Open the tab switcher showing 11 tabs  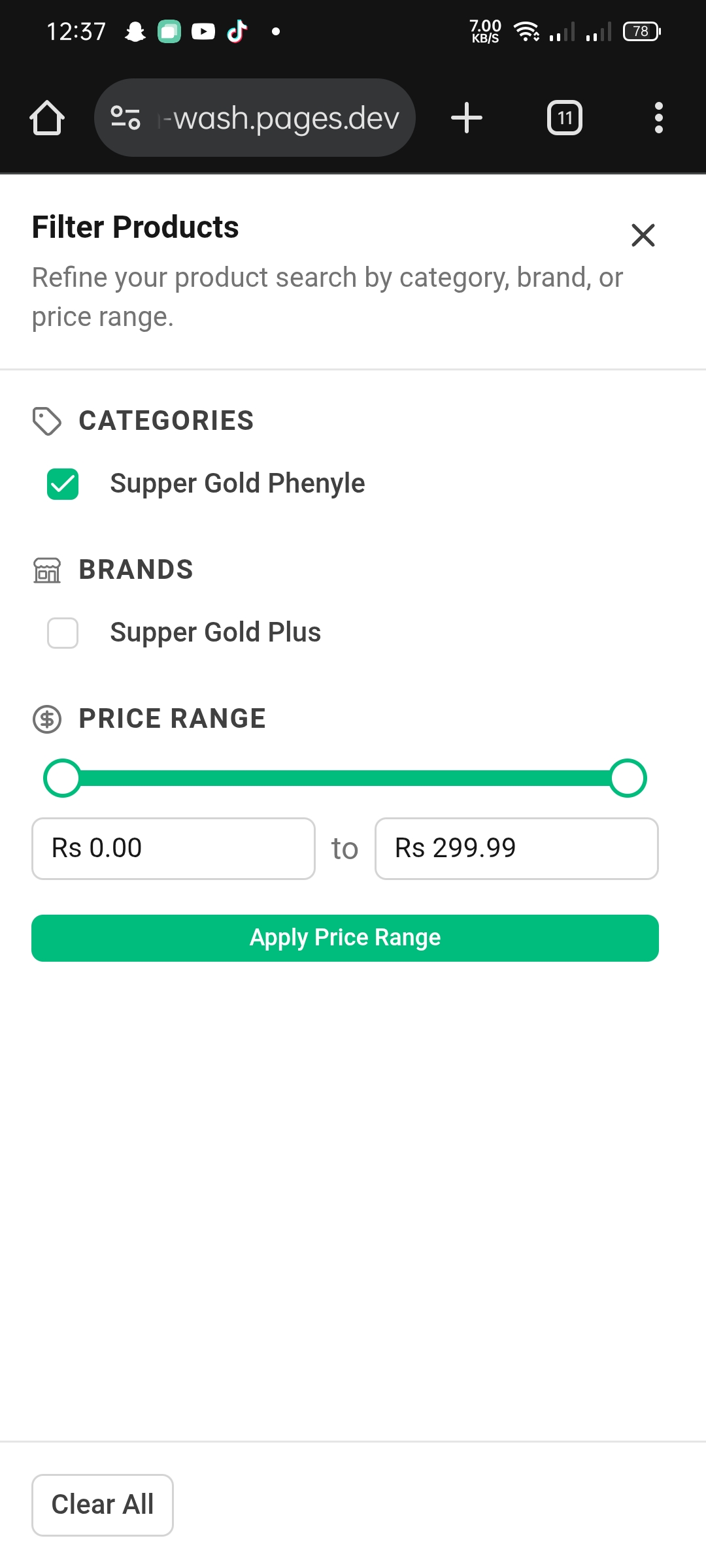564,118
